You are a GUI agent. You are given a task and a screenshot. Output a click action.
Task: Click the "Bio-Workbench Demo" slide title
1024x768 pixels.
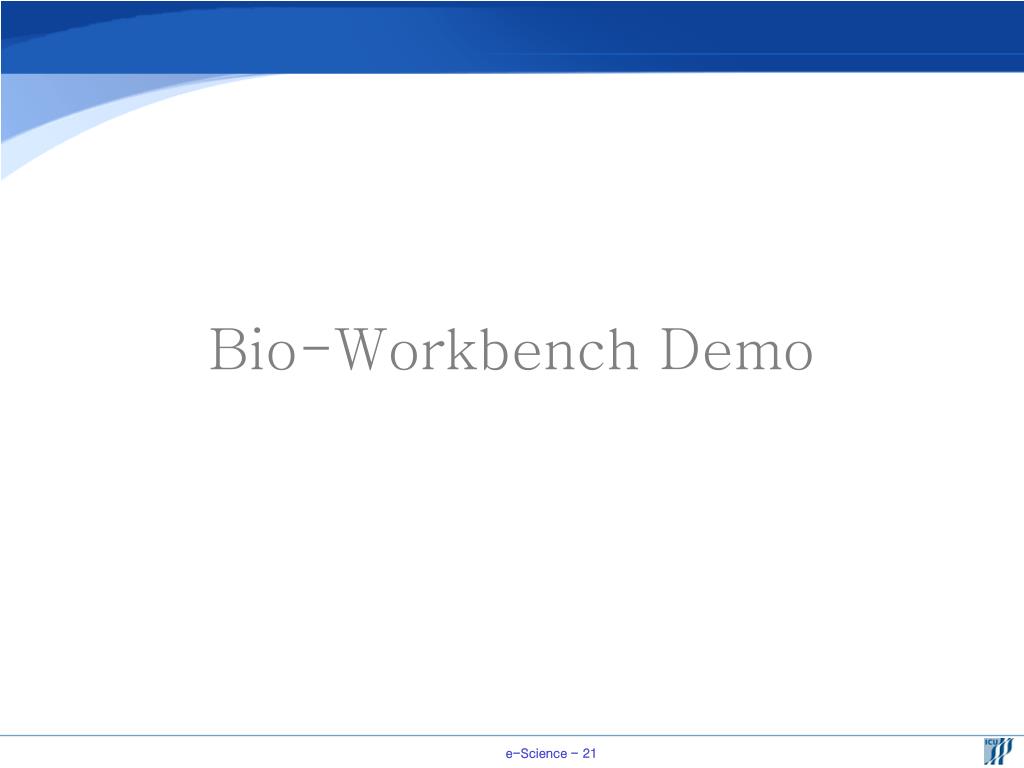511,349
